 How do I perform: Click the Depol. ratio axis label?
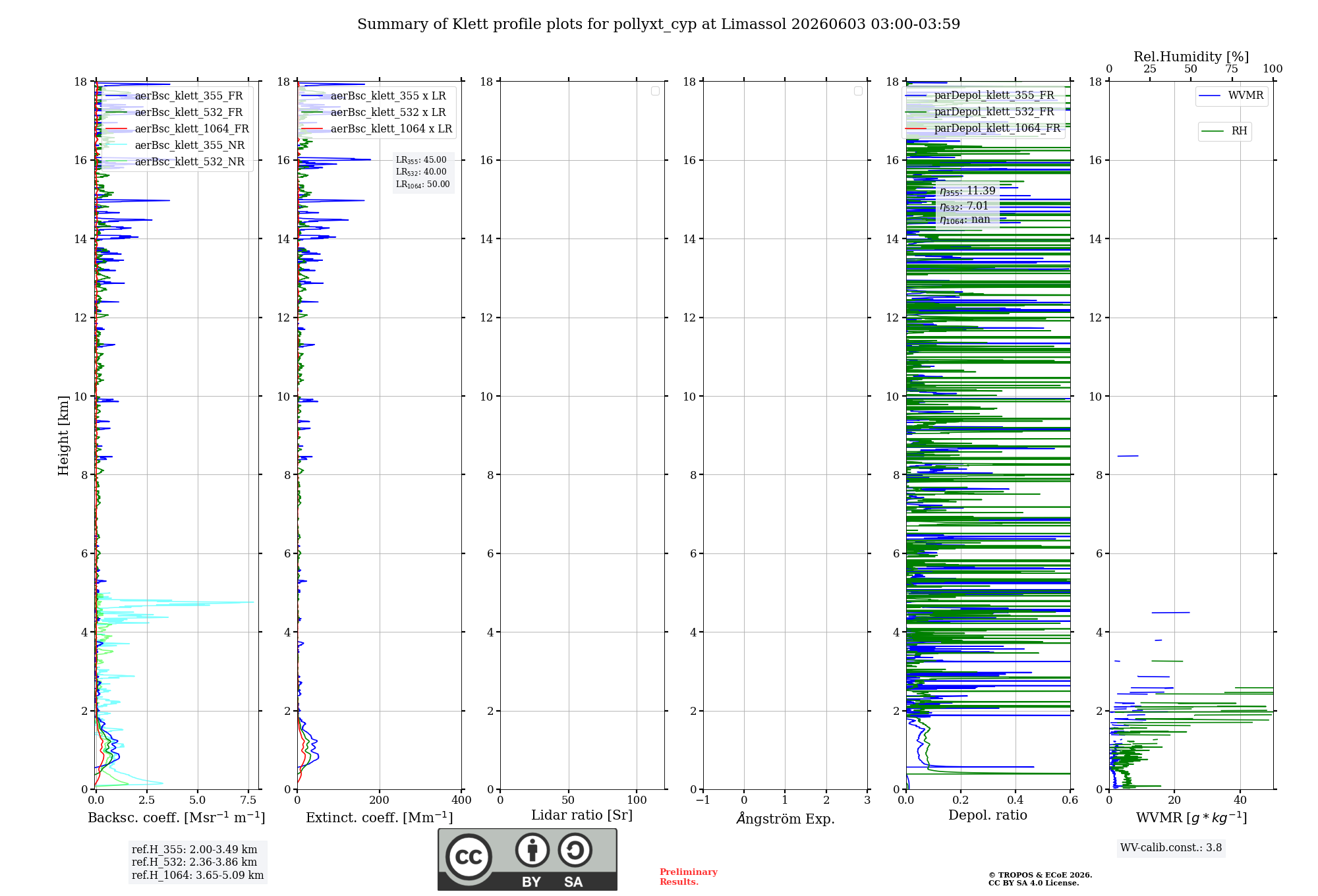(x=988, y=816)
